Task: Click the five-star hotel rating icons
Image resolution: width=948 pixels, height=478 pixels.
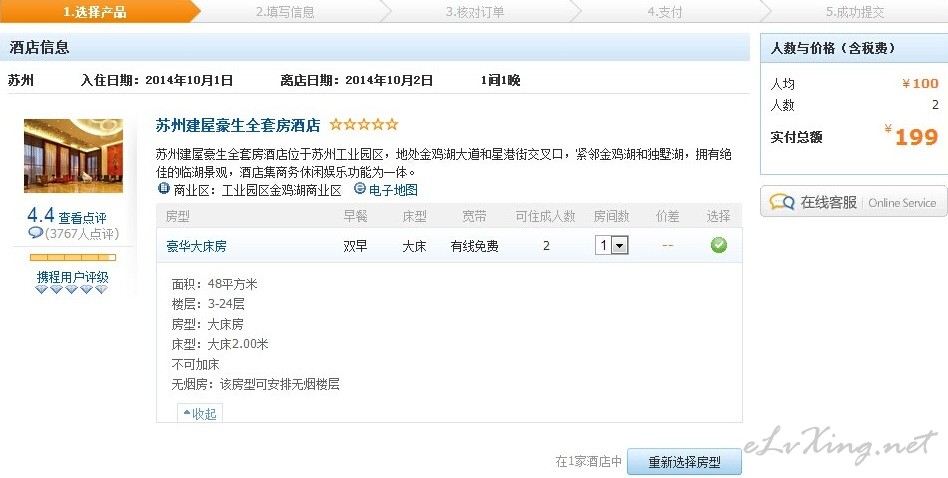Action: (x=364, y=125)
